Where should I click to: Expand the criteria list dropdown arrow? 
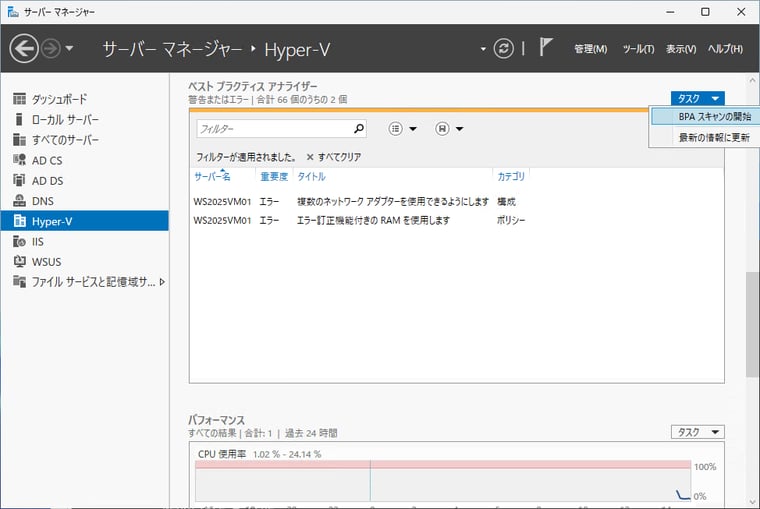pos(413,129)
